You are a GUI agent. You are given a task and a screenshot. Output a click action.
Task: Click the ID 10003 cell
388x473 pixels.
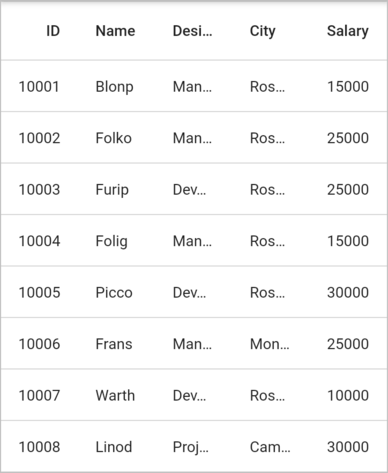click(x=39, y=189)
